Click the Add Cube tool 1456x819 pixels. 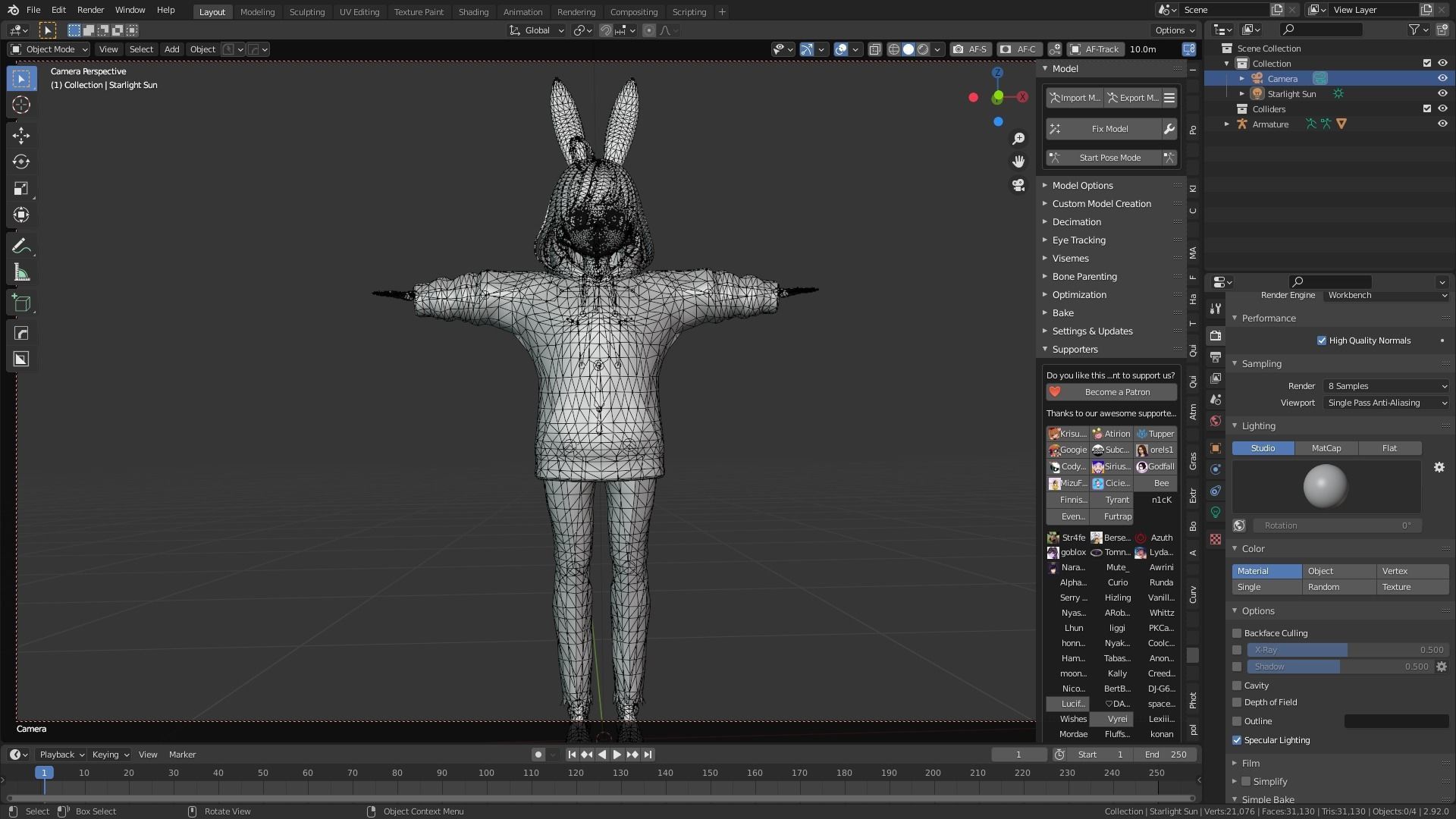(x=21, y=303)
